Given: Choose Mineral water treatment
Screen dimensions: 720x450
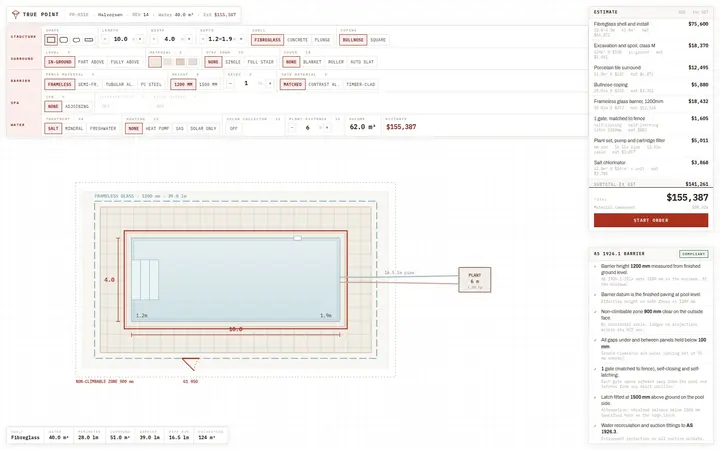Looking at the screenshot, I should pyautogui.click(x=74, y=129).
